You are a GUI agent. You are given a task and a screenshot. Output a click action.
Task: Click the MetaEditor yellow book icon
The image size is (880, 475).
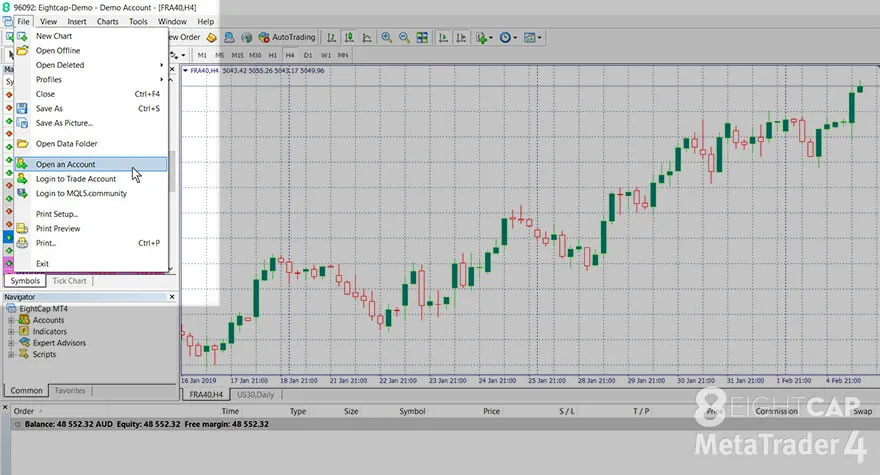tap(211, 38)
